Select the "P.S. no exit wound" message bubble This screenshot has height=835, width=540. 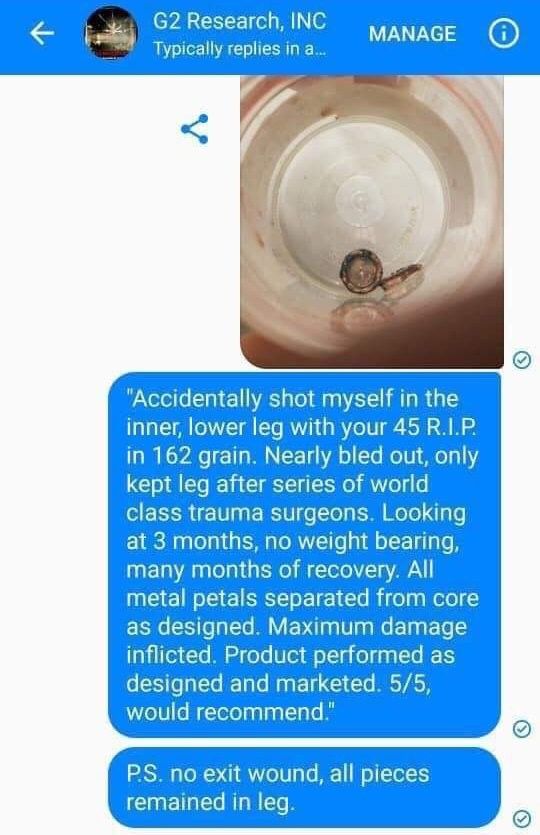pyautogui.click(x=304, y=788)
